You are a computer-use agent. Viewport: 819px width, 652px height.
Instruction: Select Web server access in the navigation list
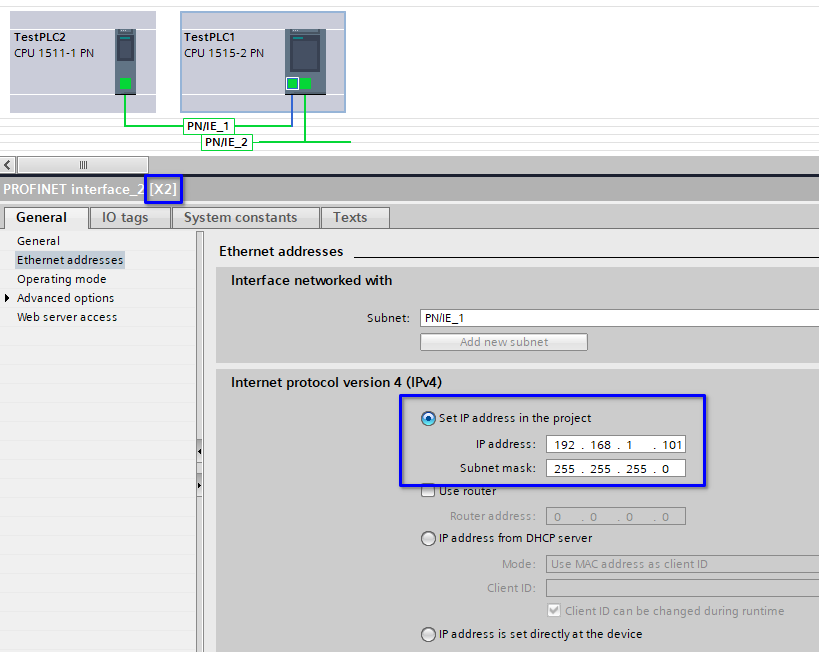coord(66,316)
